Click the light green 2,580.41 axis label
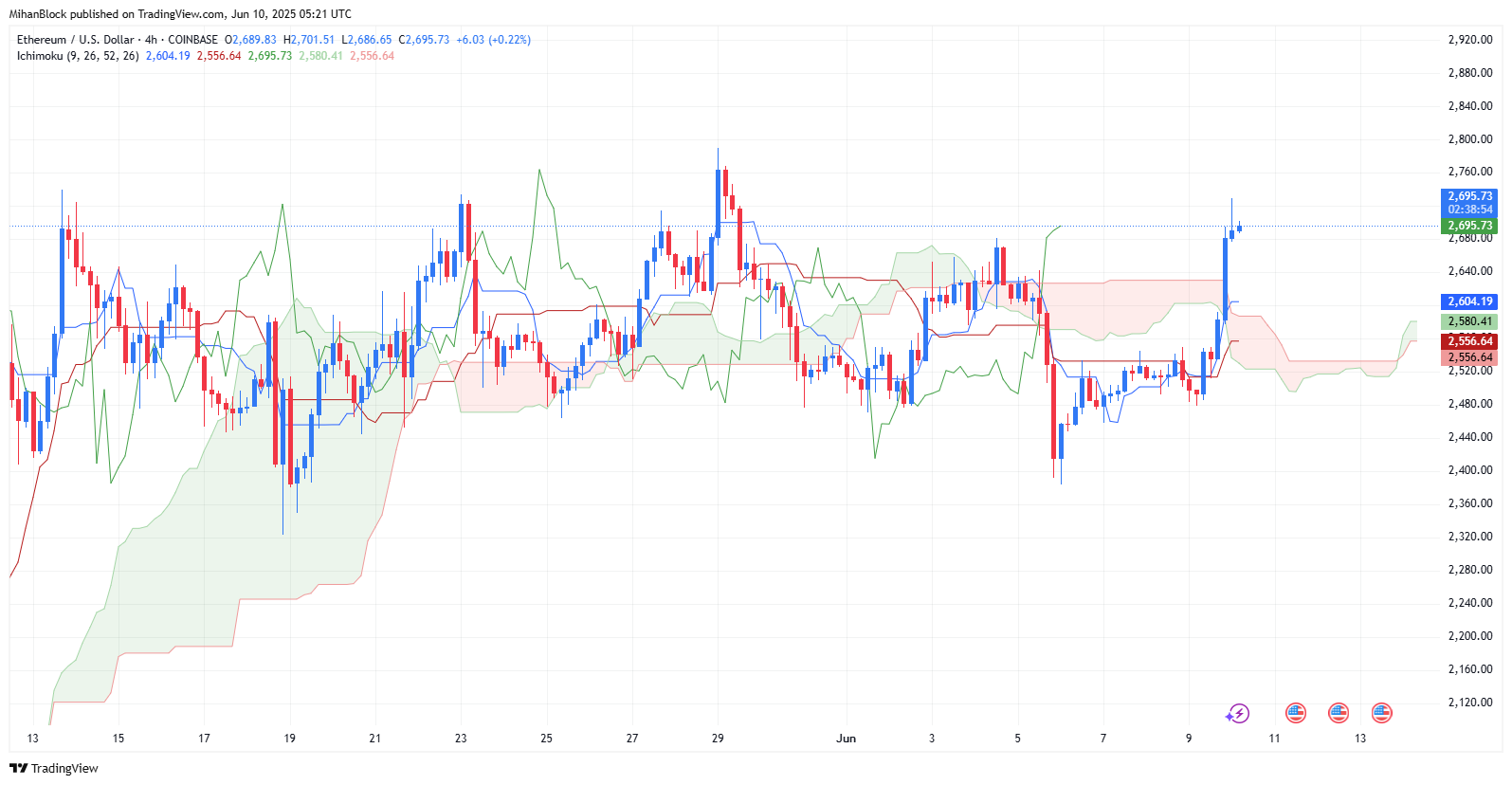 pos(1469,321)
